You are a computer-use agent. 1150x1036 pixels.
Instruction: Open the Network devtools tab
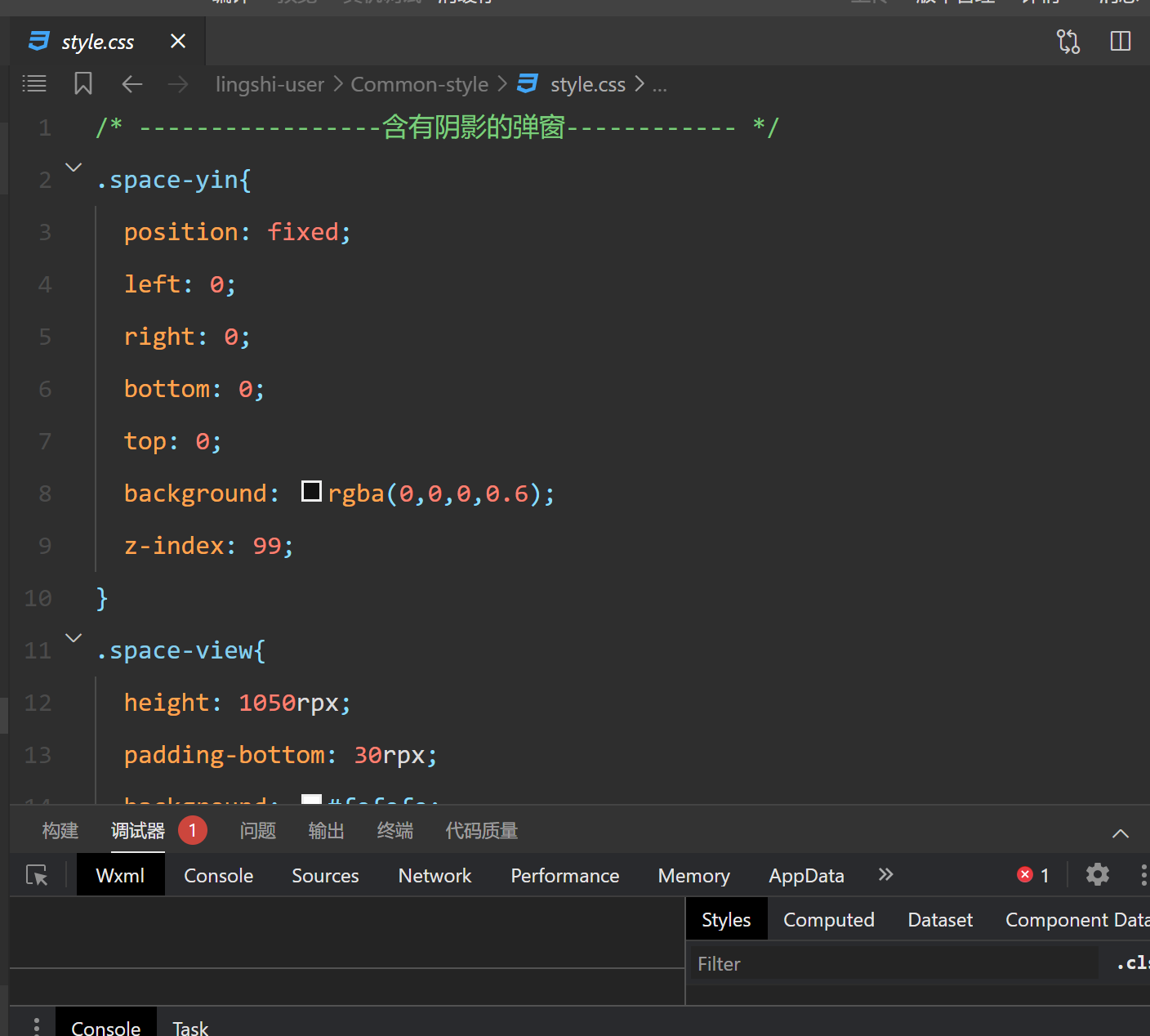[x=435, y=875]
